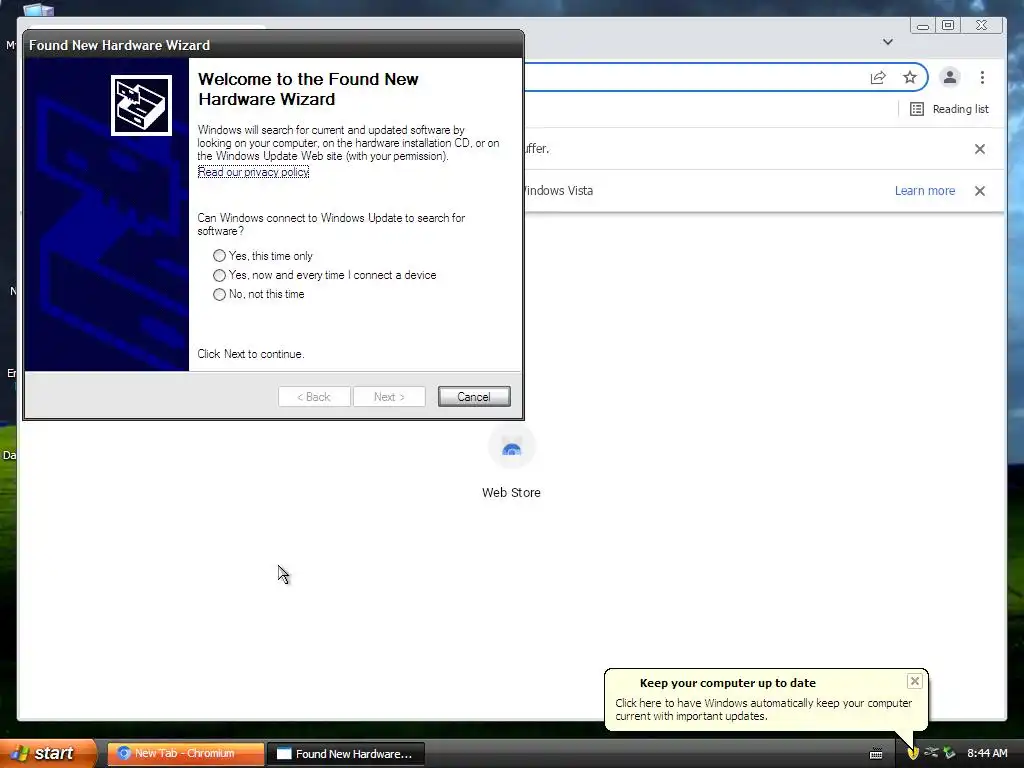Minimize the Chromium window

(x=923, y=25)
